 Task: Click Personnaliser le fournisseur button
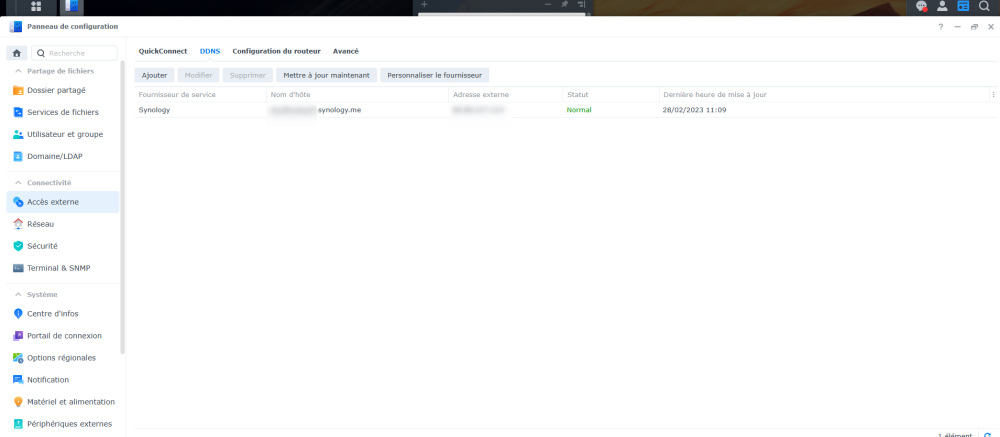pos(435,75)
